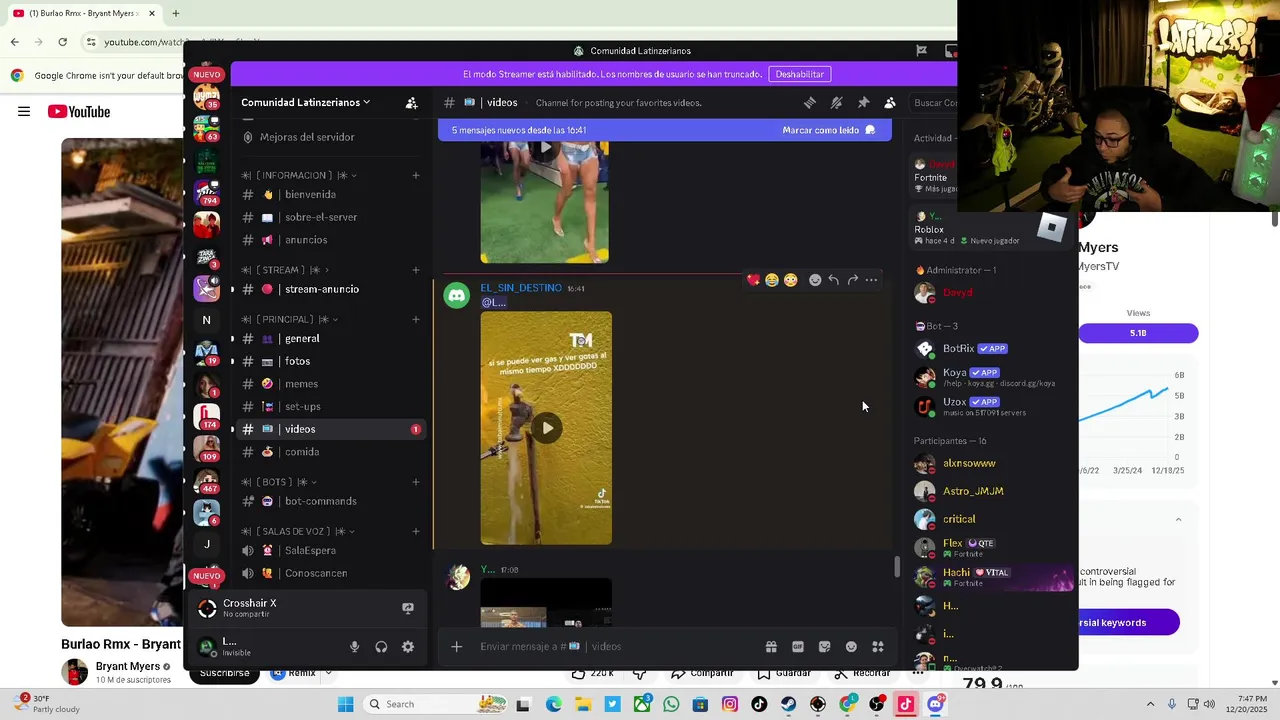Select the memes channel
This screenshot has width=1280, height=720.
tap(331, 384)
